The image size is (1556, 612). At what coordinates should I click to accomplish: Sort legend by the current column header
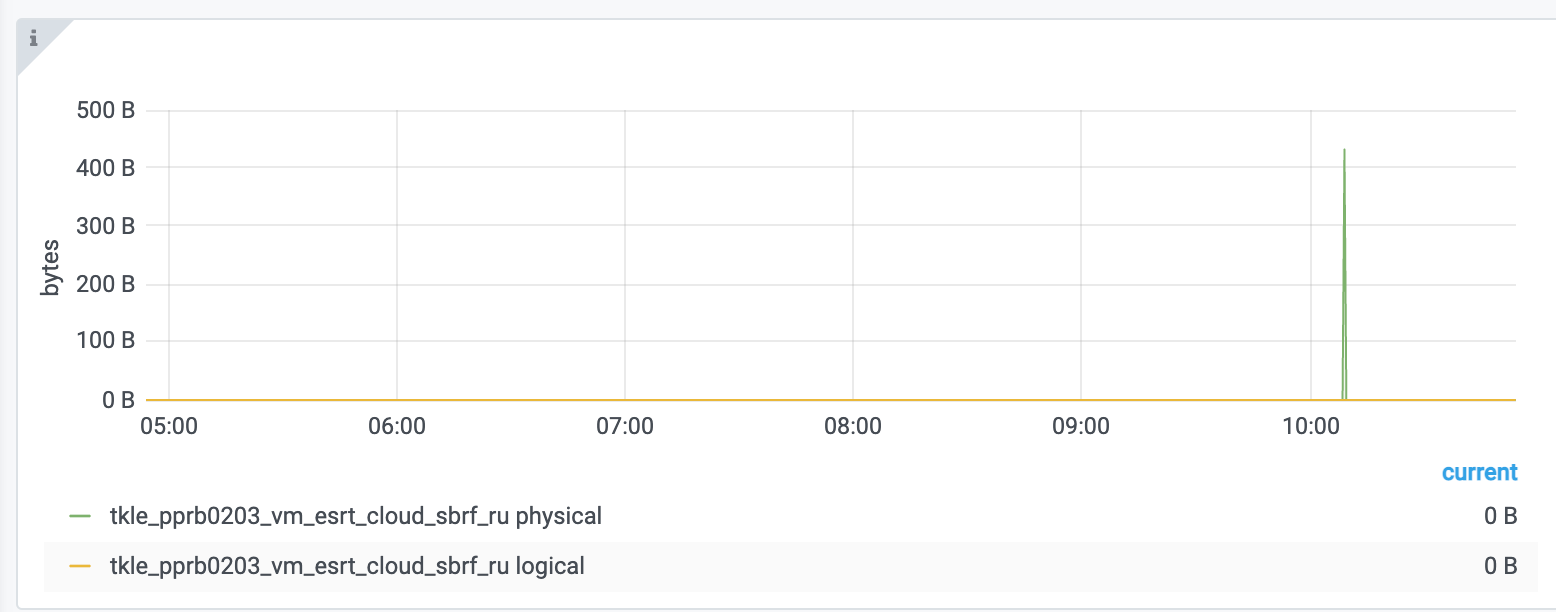1479,472
